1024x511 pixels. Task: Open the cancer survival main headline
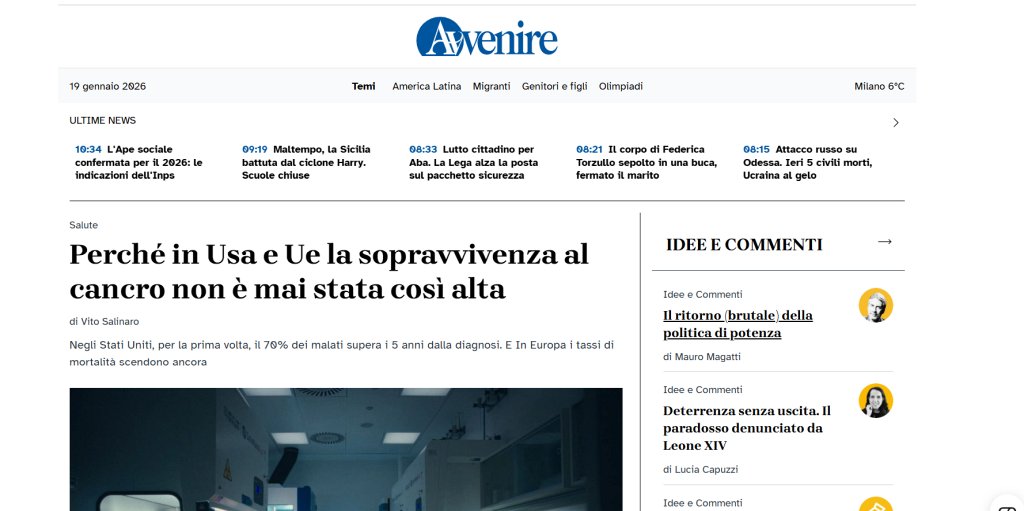(x=329, y=271)
